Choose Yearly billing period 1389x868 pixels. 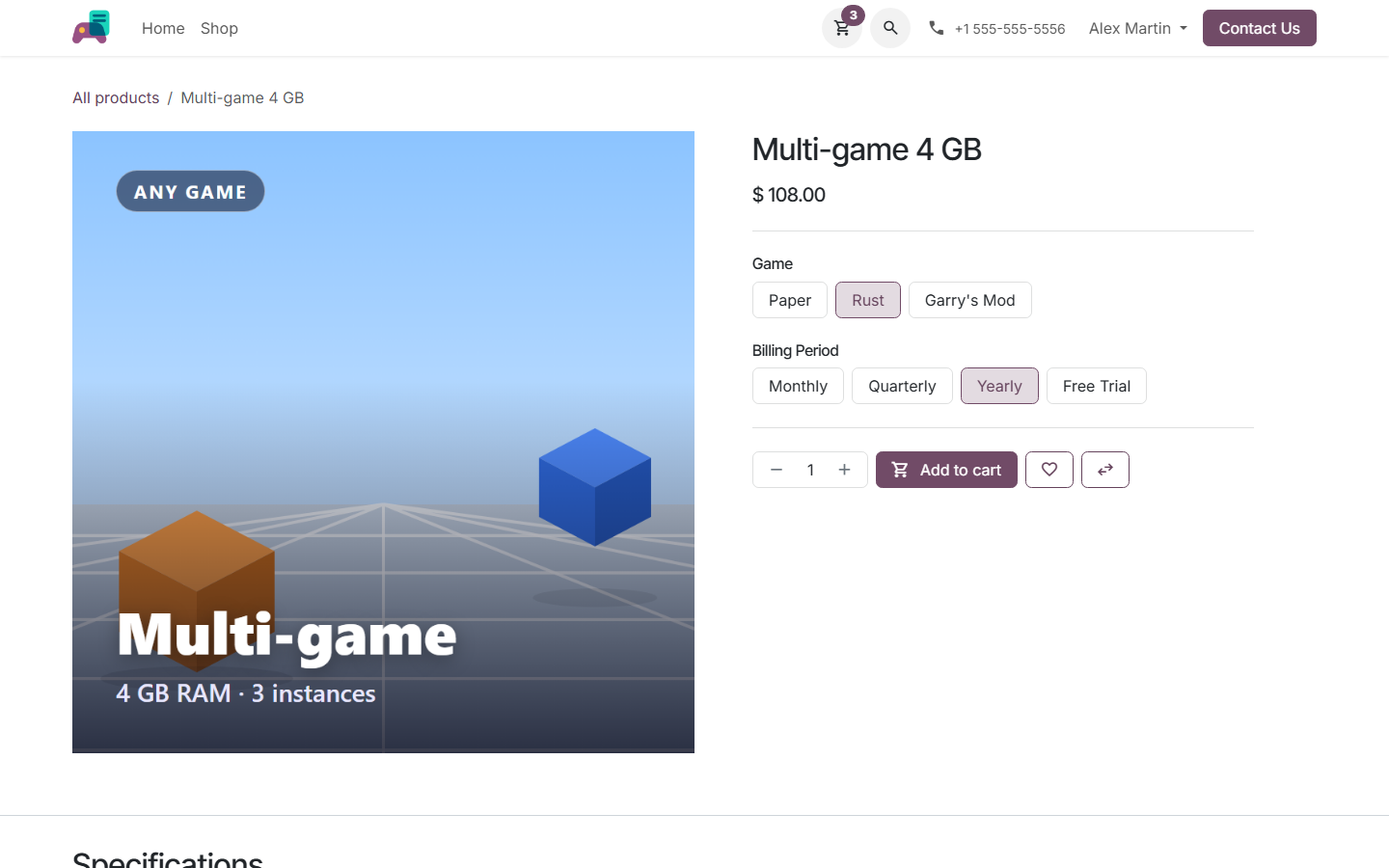pyautogui.click(x=999, y=386)
